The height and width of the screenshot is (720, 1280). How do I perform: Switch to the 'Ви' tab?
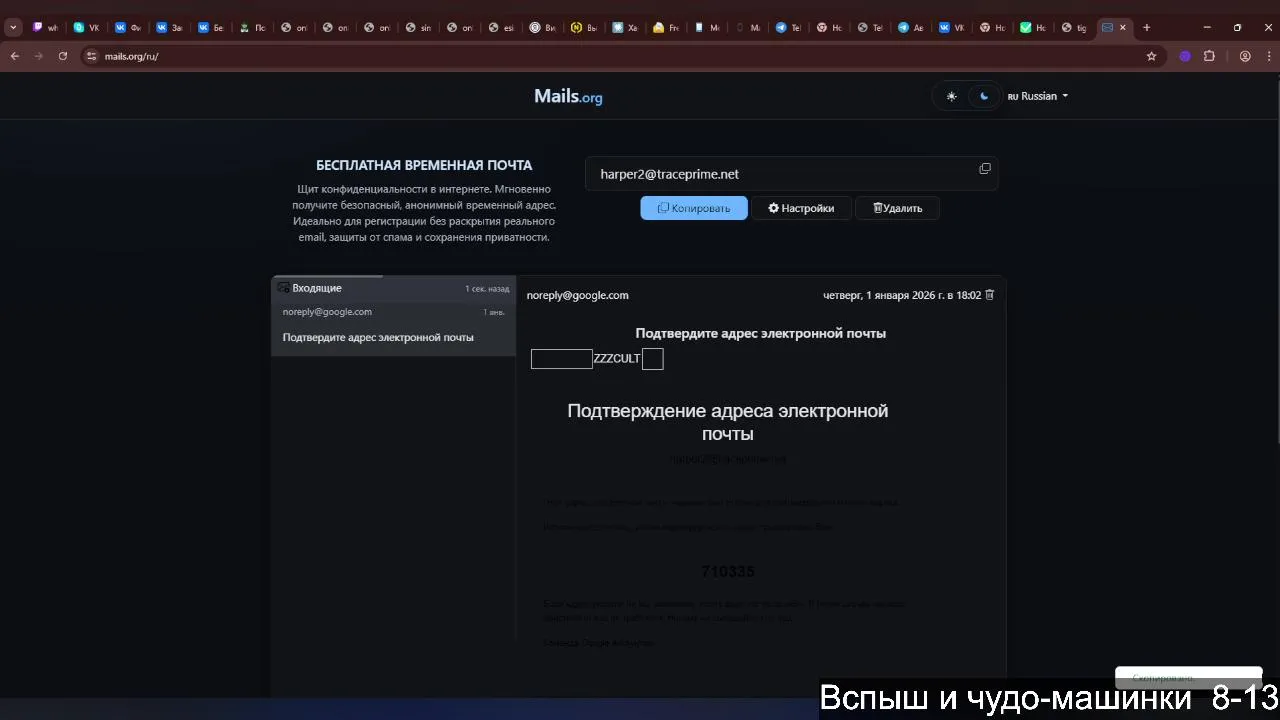tap(542, 27)
